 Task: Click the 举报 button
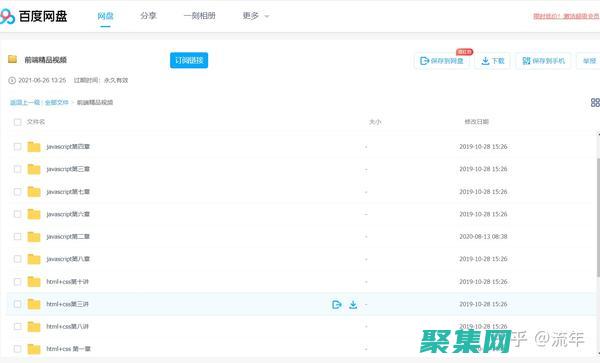click(x=589, y=61)
